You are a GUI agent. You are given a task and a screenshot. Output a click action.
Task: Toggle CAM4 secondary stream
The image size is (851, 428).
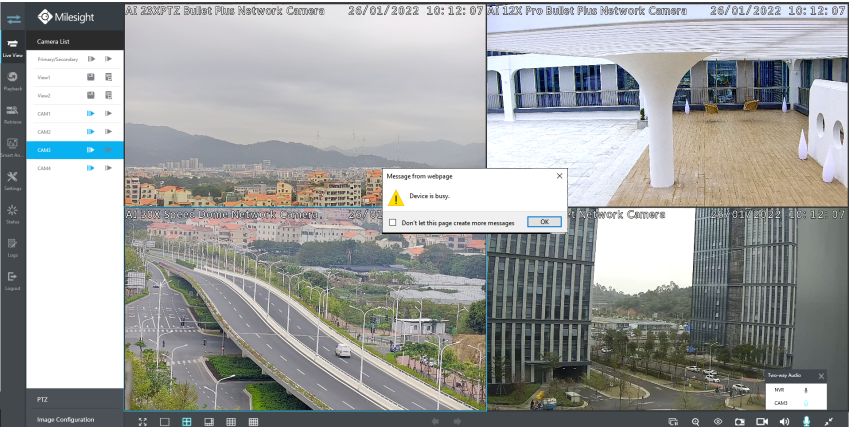click(109, 168)
